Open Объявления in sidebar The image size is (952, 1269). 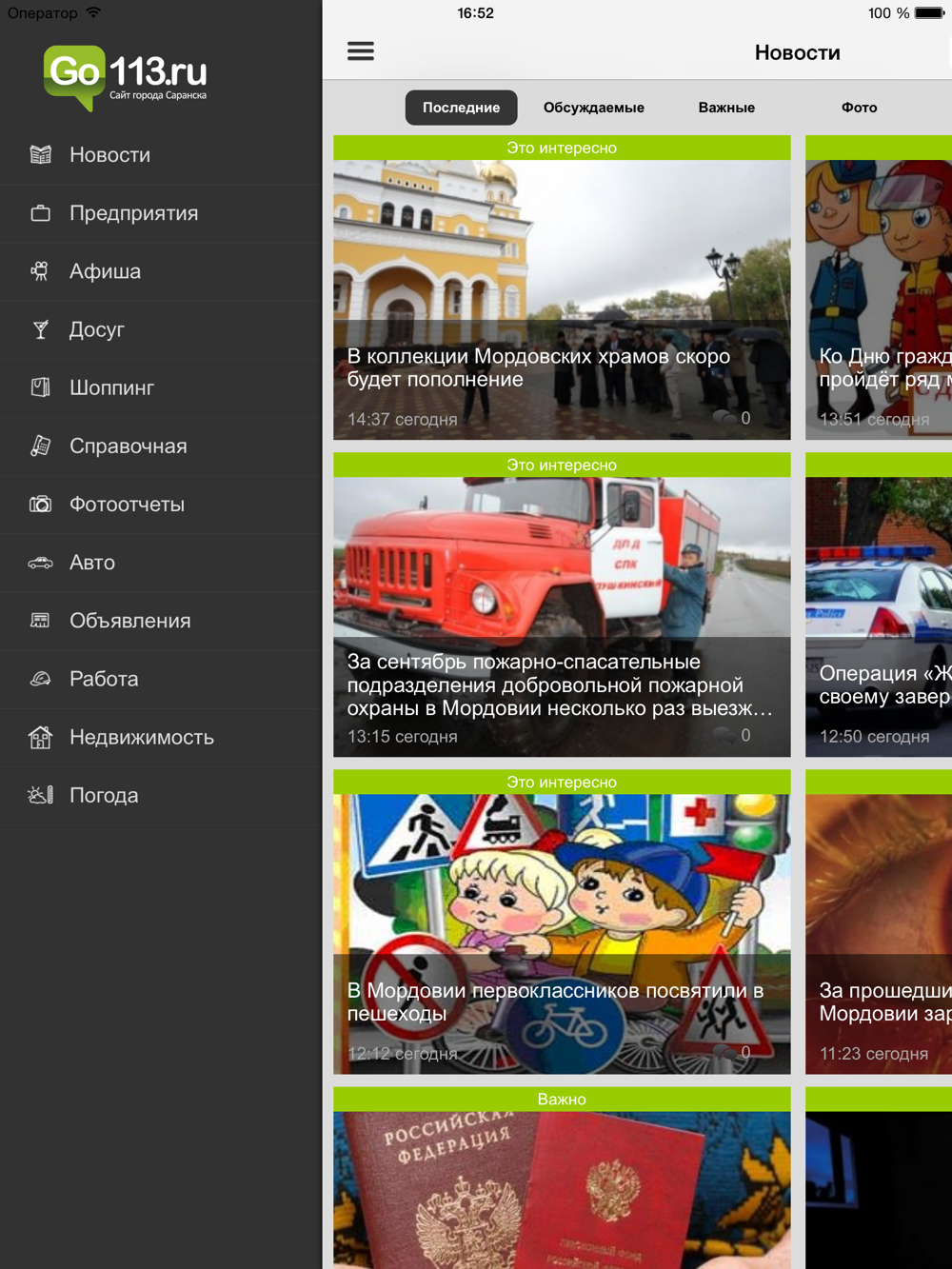161,621
